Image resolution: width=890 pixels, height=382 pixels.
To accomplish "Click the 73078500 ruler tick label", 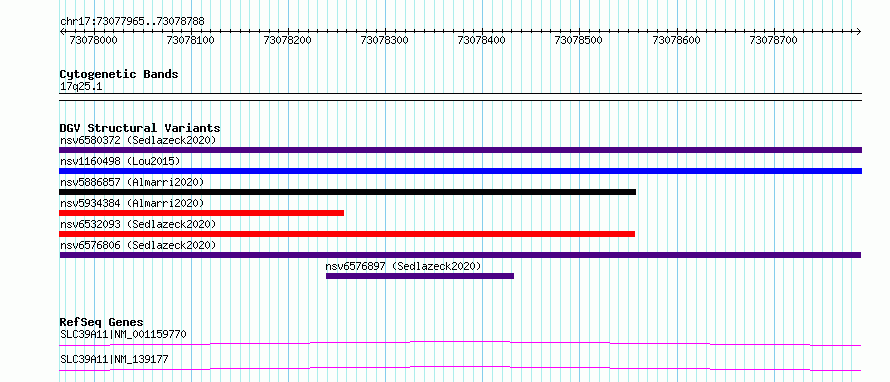I will tap(579, 41).
